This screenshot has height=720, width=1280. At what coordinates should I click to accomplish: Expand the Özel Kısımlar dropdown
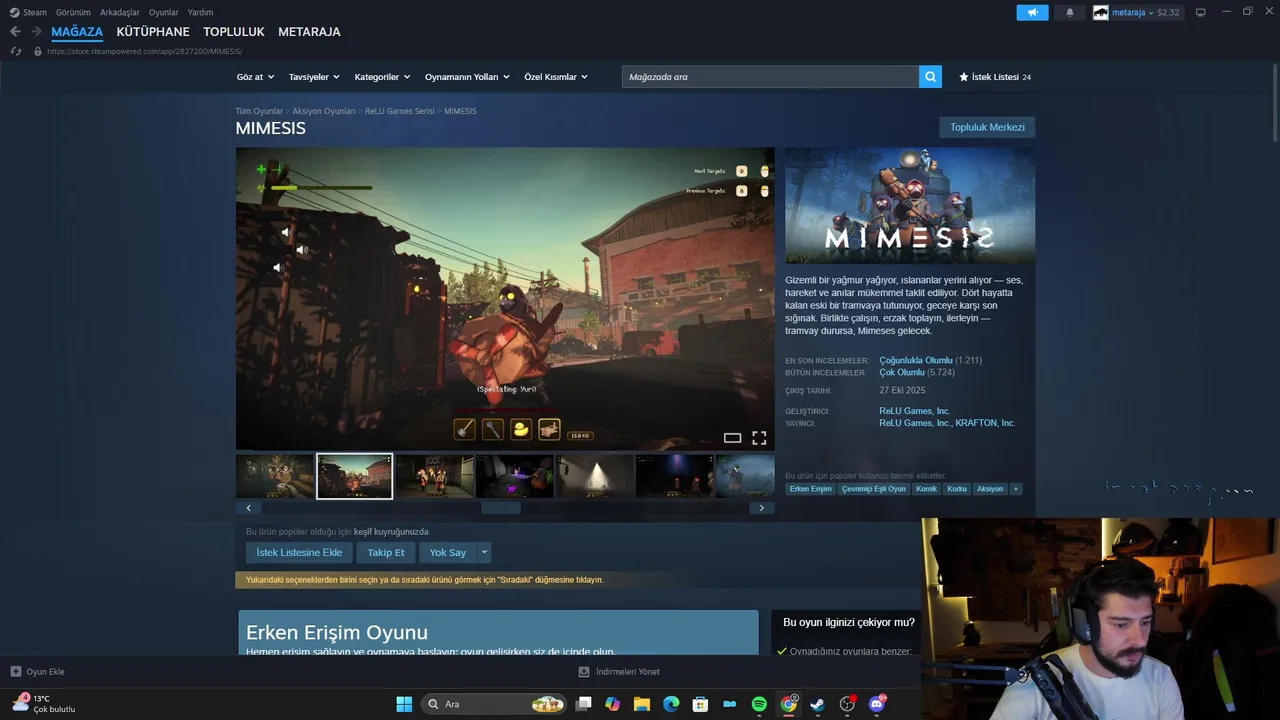pyautogui.click(x=556, y=77)
